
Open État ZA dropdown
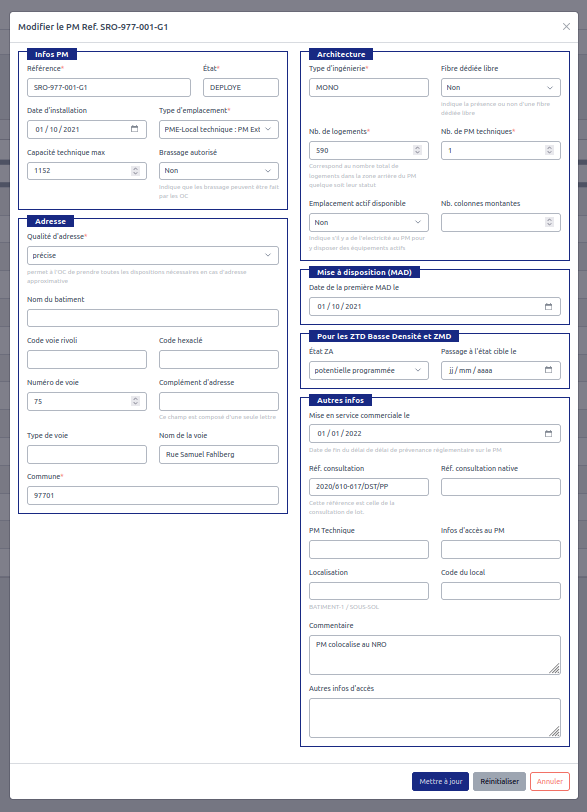[x=369, y=370]
